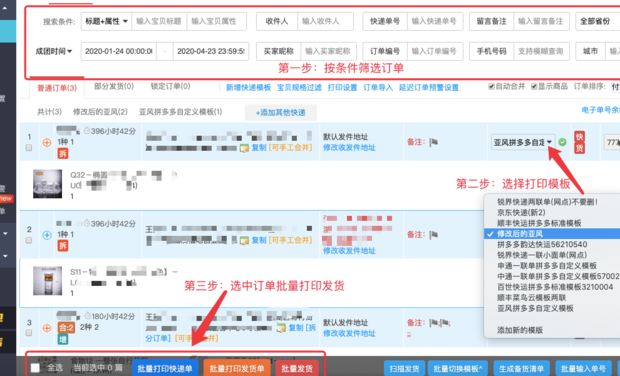Expand order row 1 plus icon

[x=47, y=143]
